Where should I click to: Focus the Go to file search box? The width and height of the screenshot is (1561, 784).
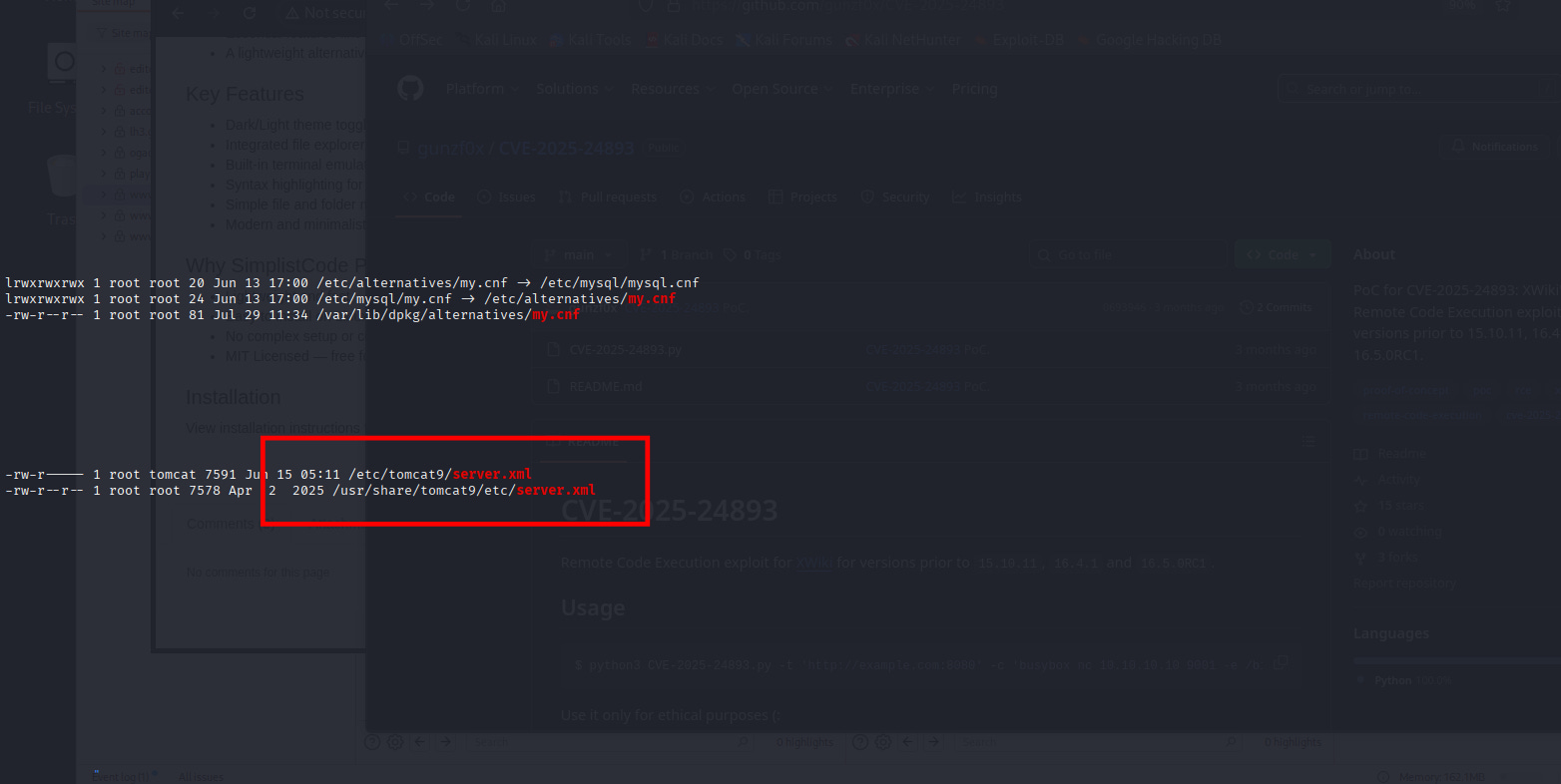pos(1127,255)
